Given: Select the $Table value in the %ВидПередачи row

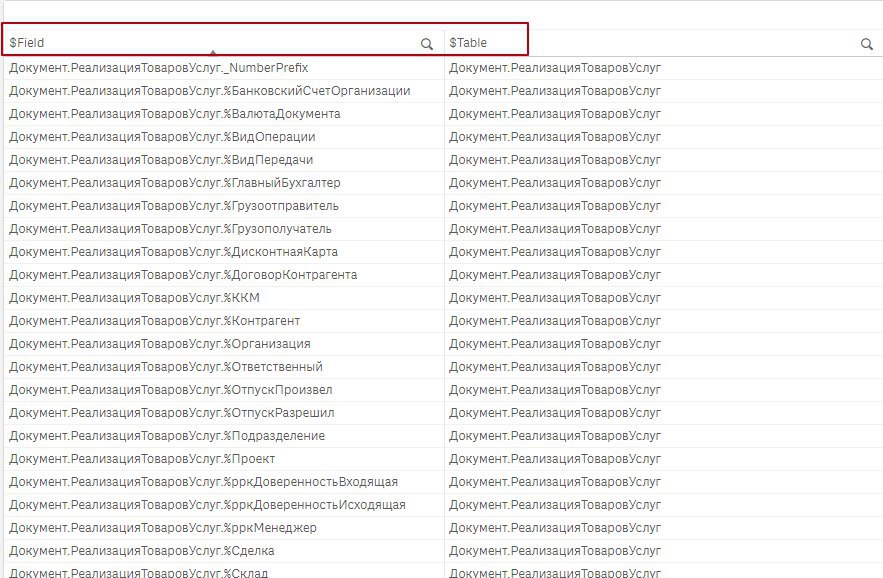Looking at the screenshot, I should click(x=555, y=160).
